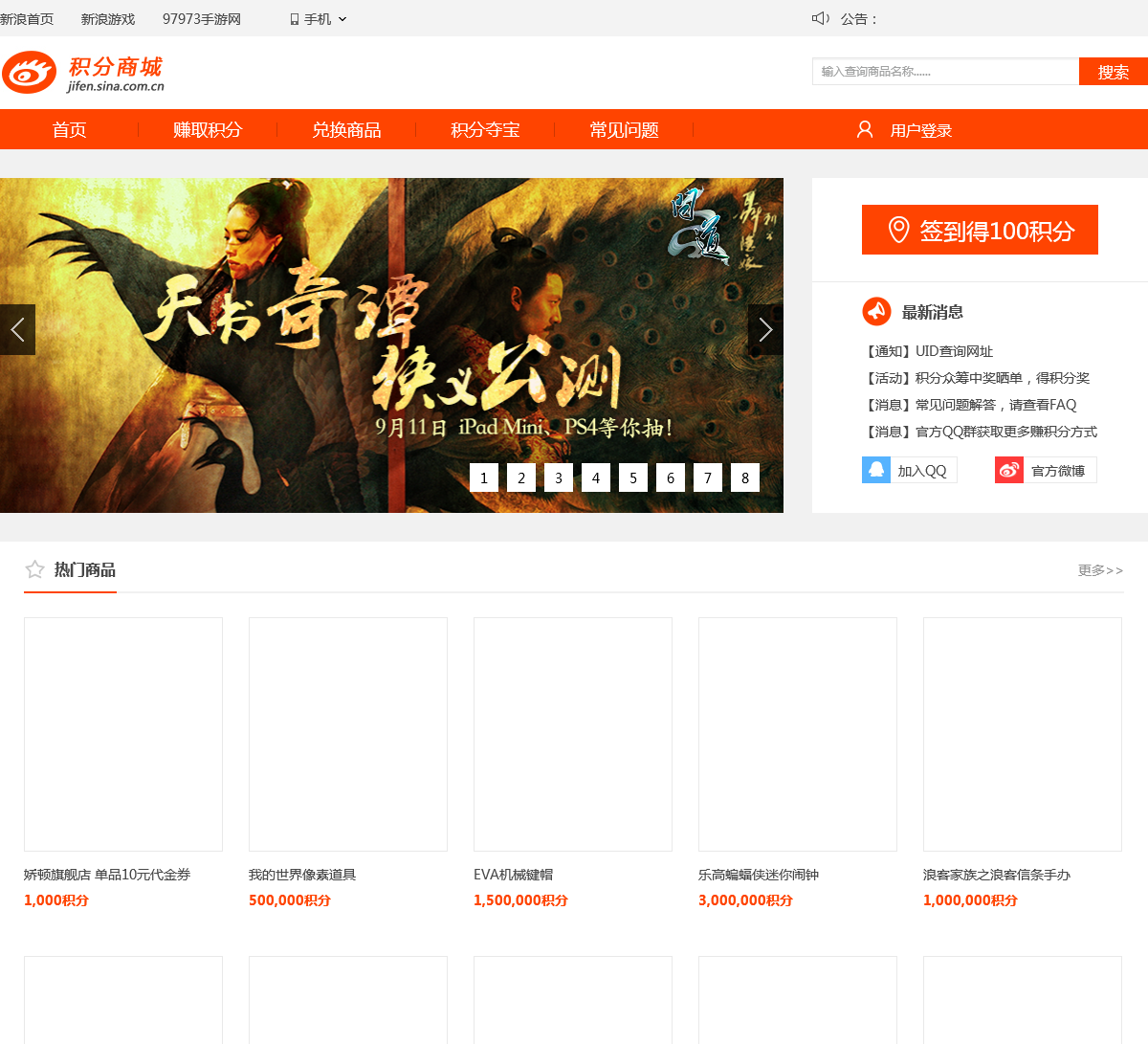Open the 乐高蝙蝠侠迷你闹钟 product thumbnail

[x=798, y=734]
